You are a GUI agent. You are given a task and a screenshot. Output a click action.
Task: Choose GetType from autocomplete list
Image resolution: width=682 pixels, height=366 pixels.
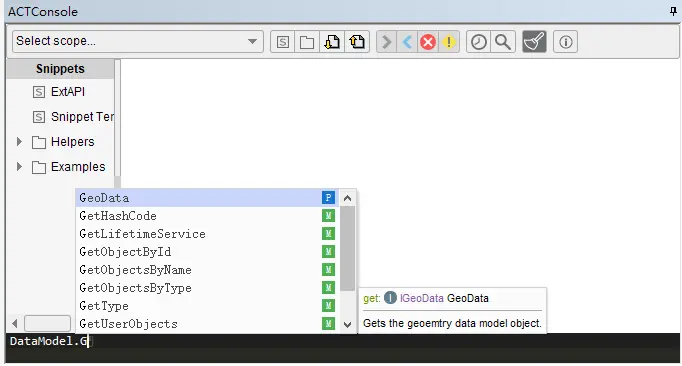[x=207, y=306]
